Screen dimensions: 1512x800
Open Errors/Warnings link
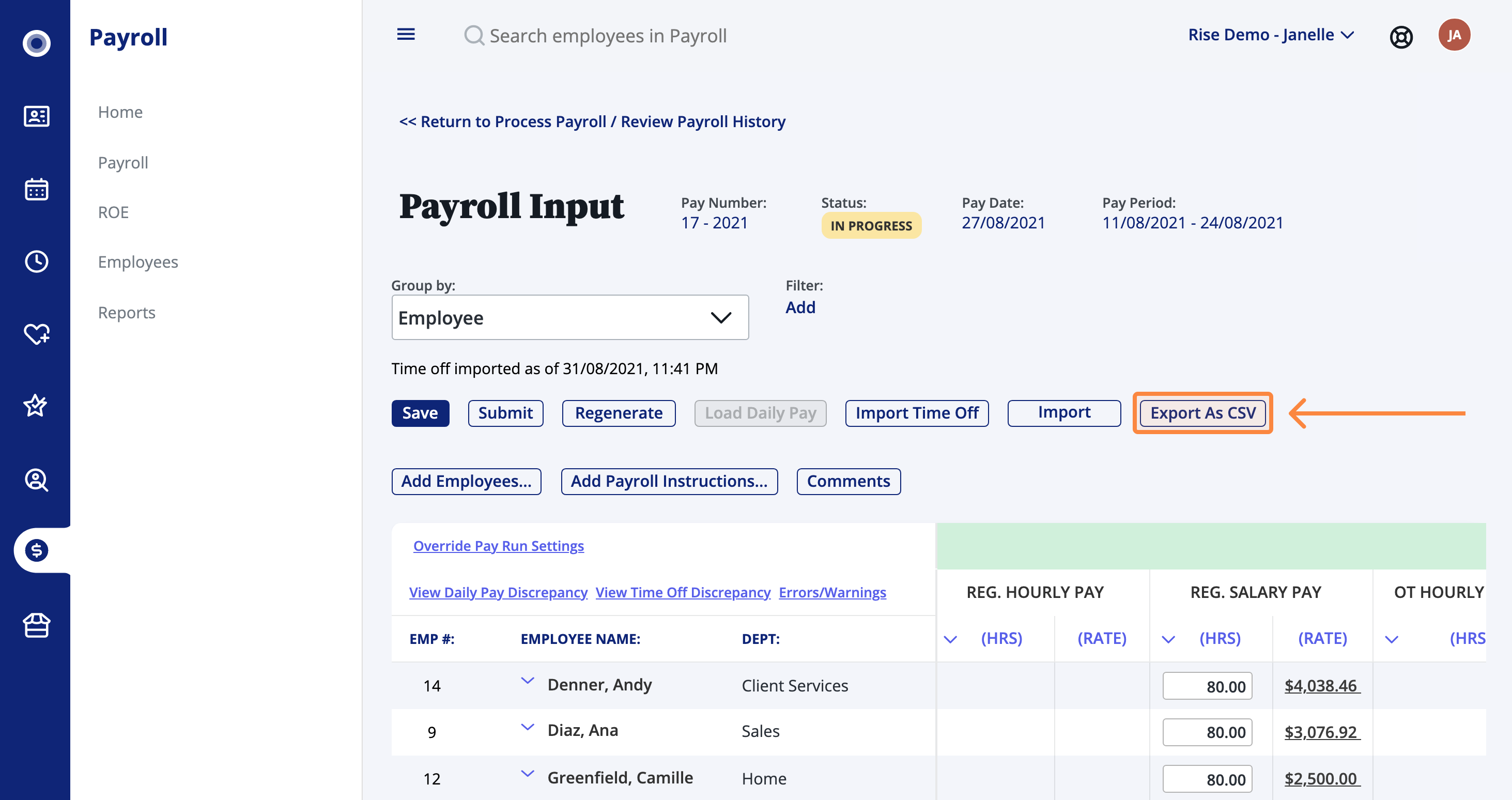point(832,592)
